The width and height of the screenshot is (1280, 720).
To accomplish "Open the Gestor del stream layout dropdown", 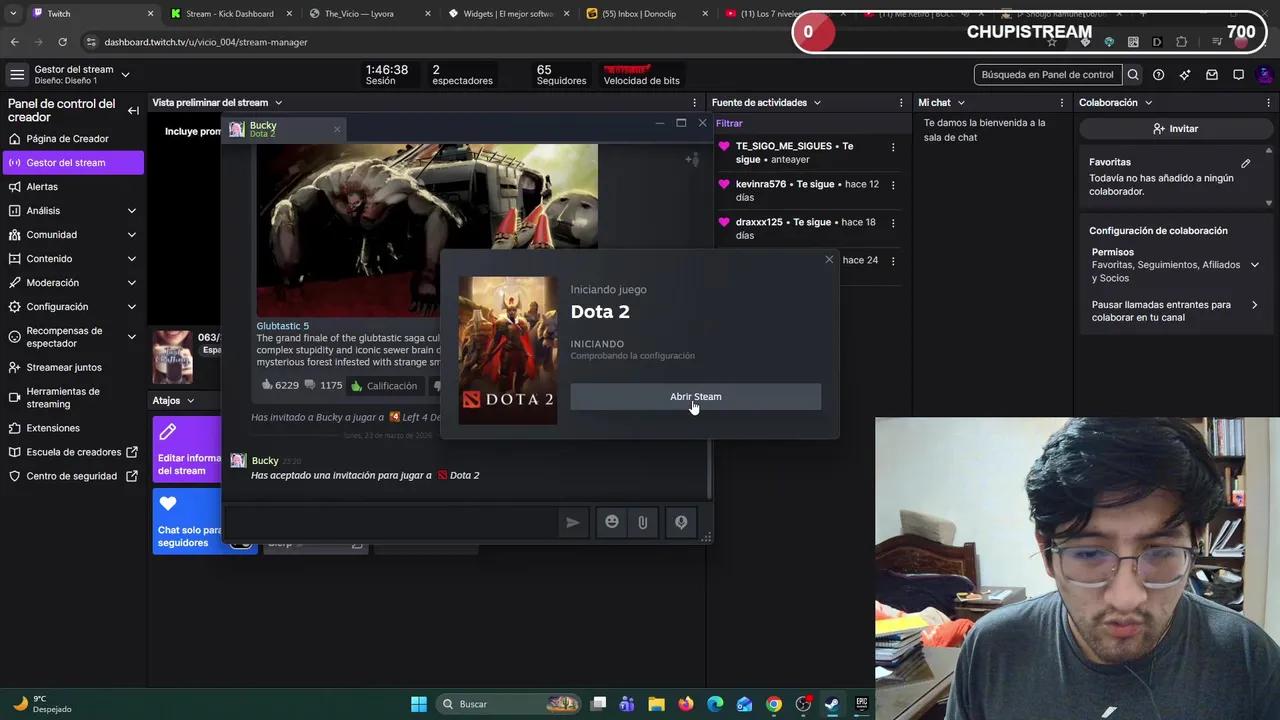I will click(125, 75).
